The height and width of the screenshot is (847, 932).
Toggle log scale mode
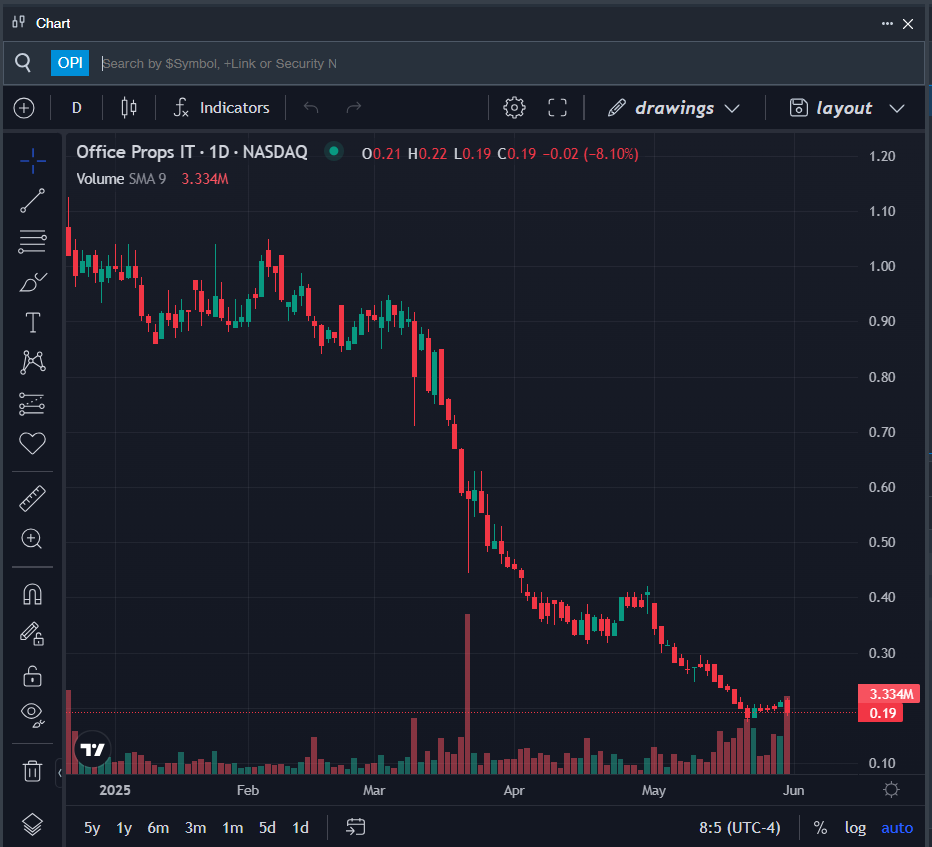pos(855,827)
